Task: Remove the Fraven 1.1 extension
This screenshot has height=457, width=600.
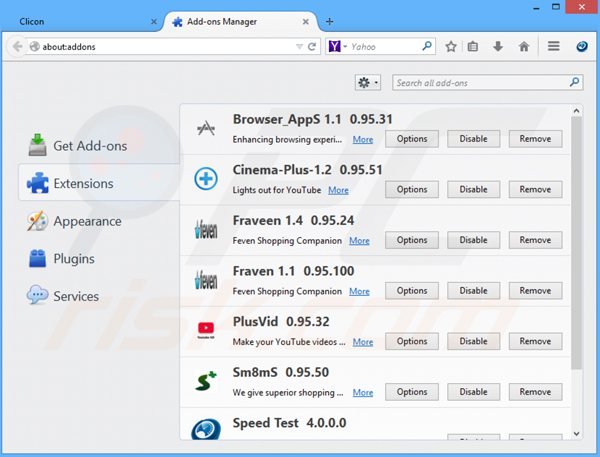Action: 535,291
